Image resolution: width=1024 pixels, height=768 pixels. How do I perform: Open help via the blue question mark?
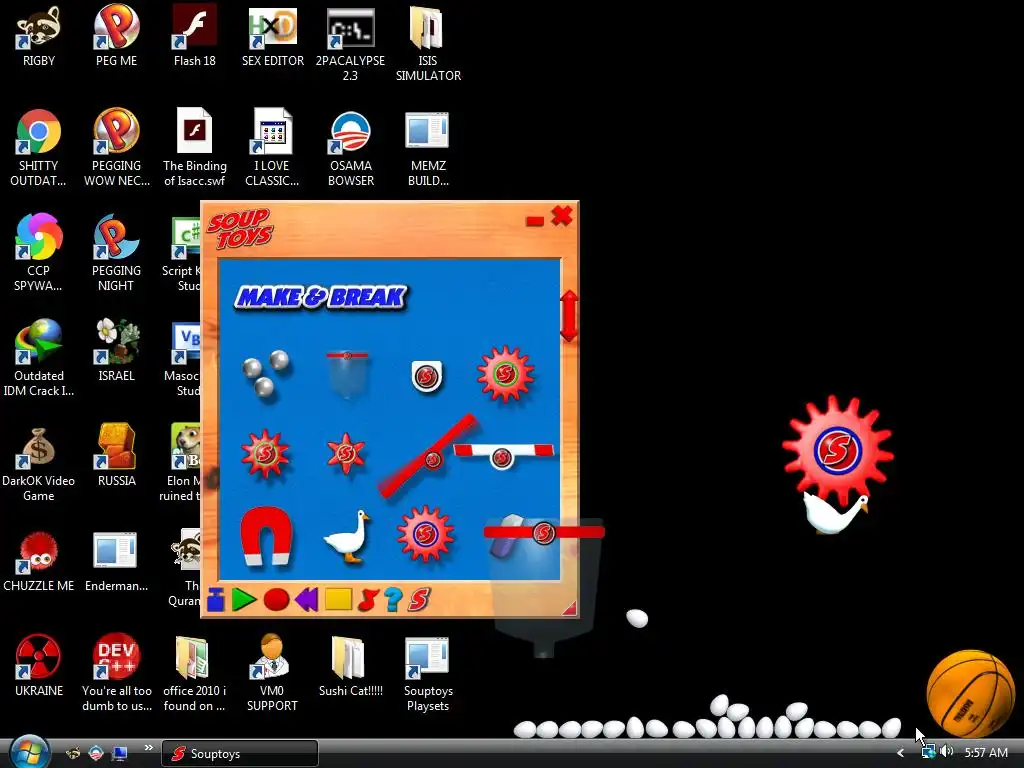click(x=392, y=600)
